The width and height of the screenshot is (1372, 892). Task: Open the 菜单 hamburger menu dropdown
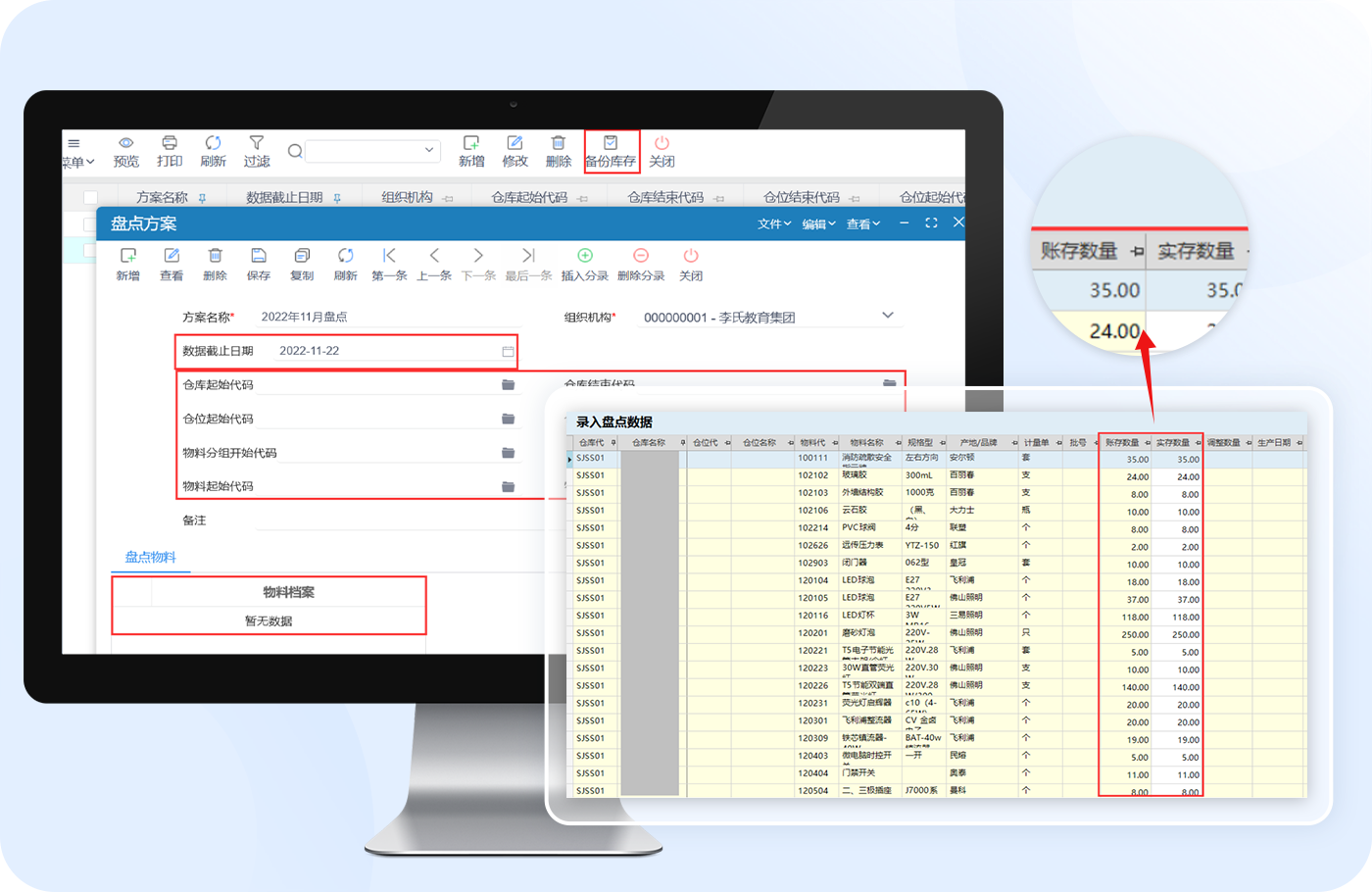(77, 152)
